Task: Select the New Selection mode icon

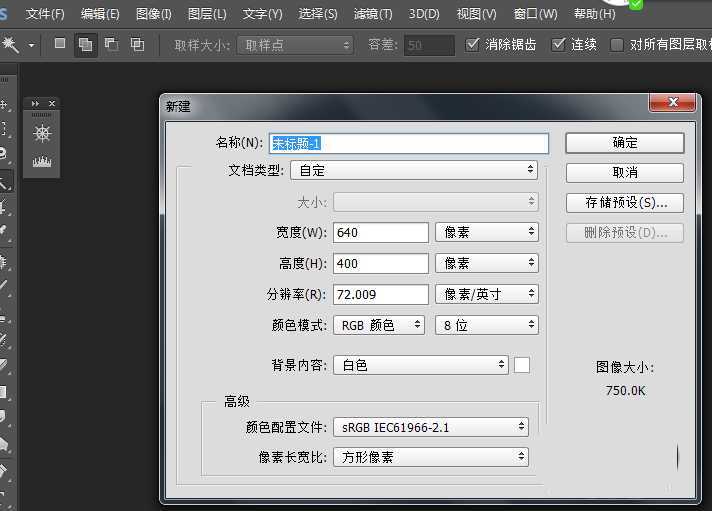Action: [x=60, y=45]
